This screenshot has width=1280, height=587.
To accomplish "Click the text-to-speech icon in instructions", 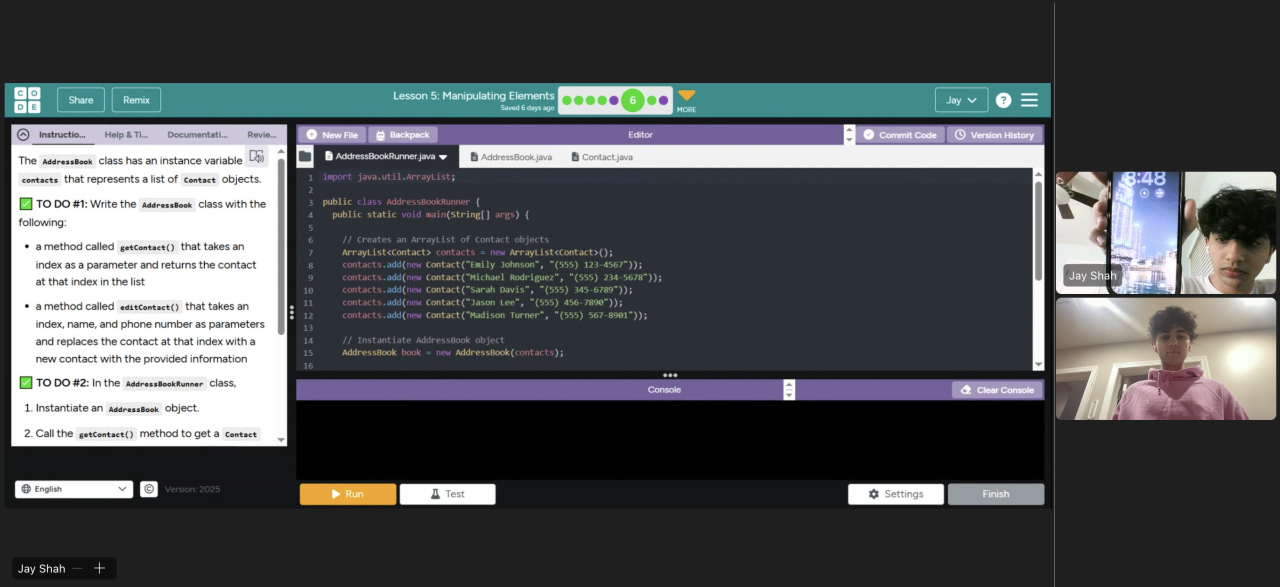I will 257,157.
